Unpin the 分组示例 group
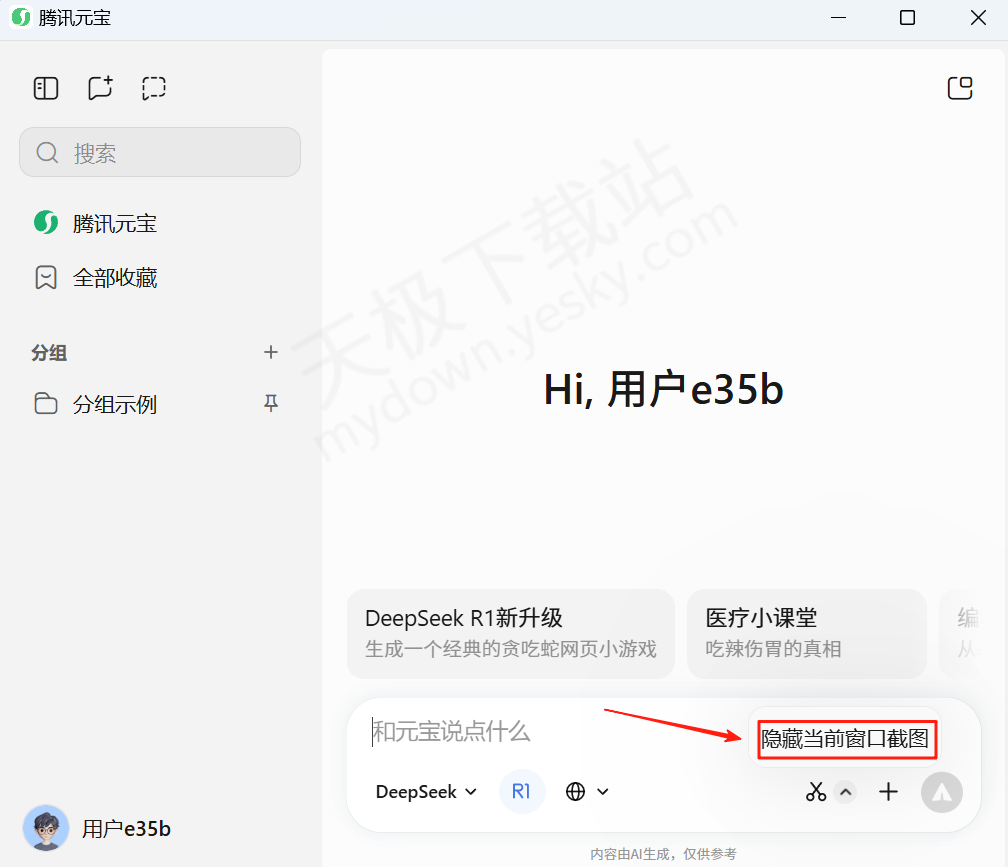 tap(271, 404)
